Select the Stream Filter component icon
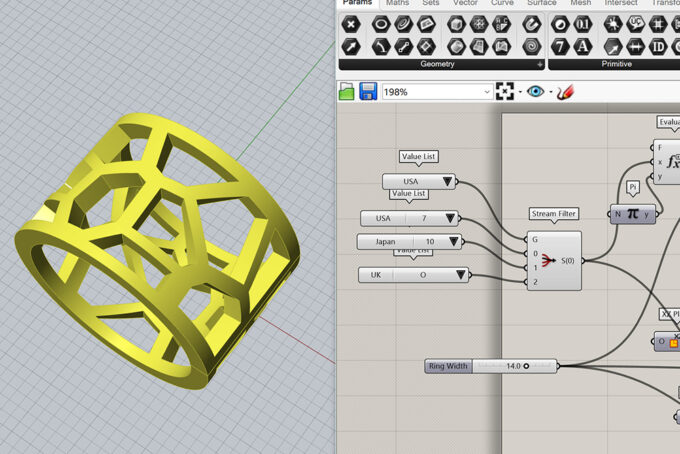Screen dimensions: 680x454 pos(548,260)
